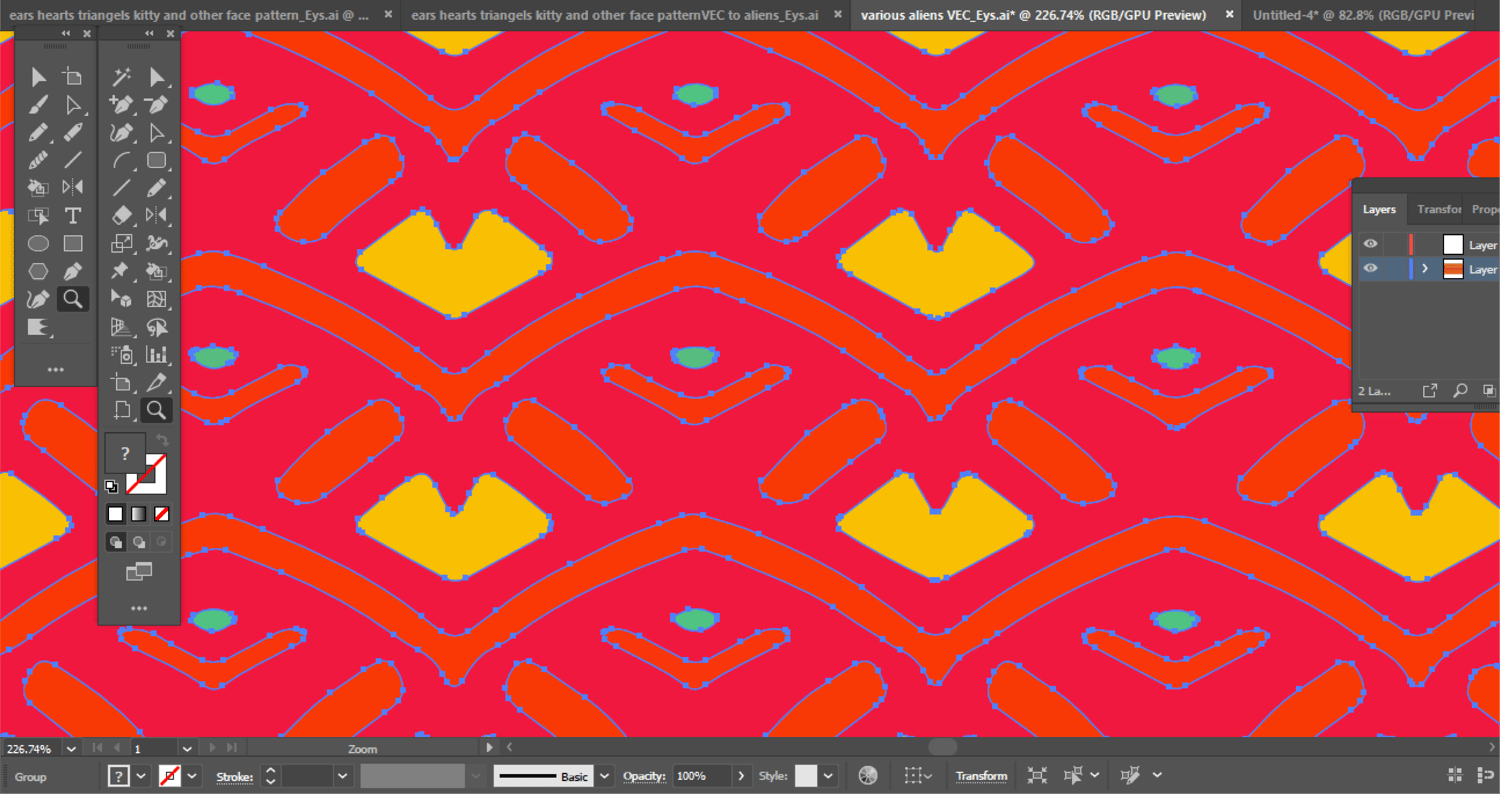Select the Arc tool
This screenshot has height=794, width=1500.
point(122,160)
